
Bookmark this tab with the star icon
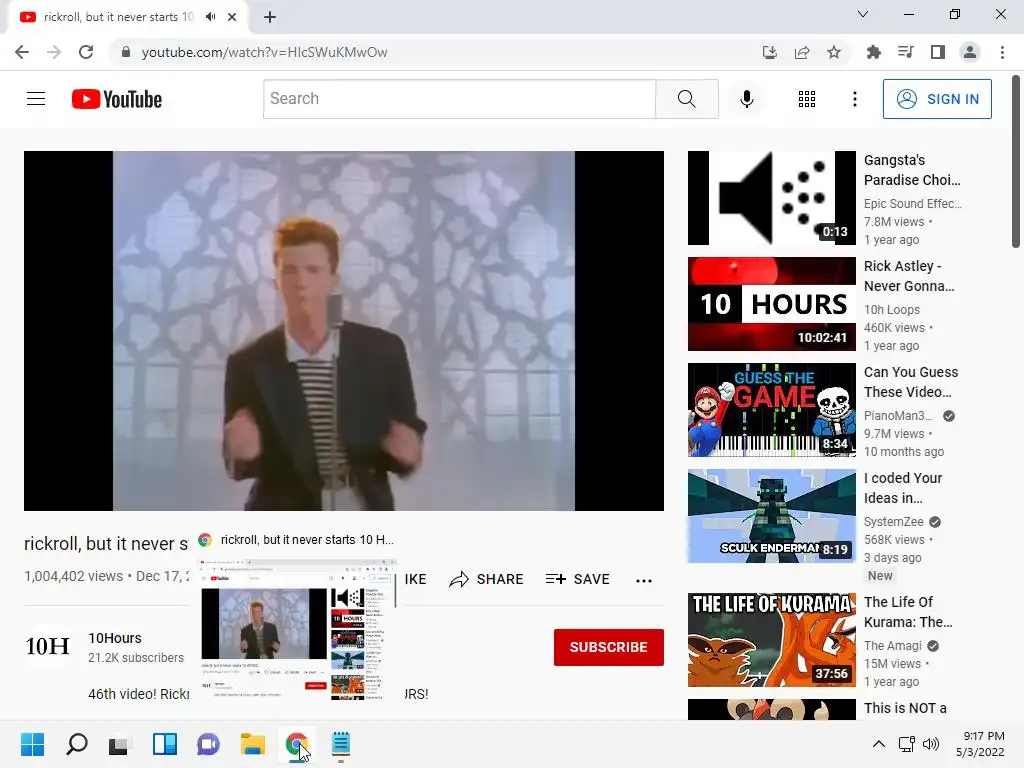click(834, 52)
